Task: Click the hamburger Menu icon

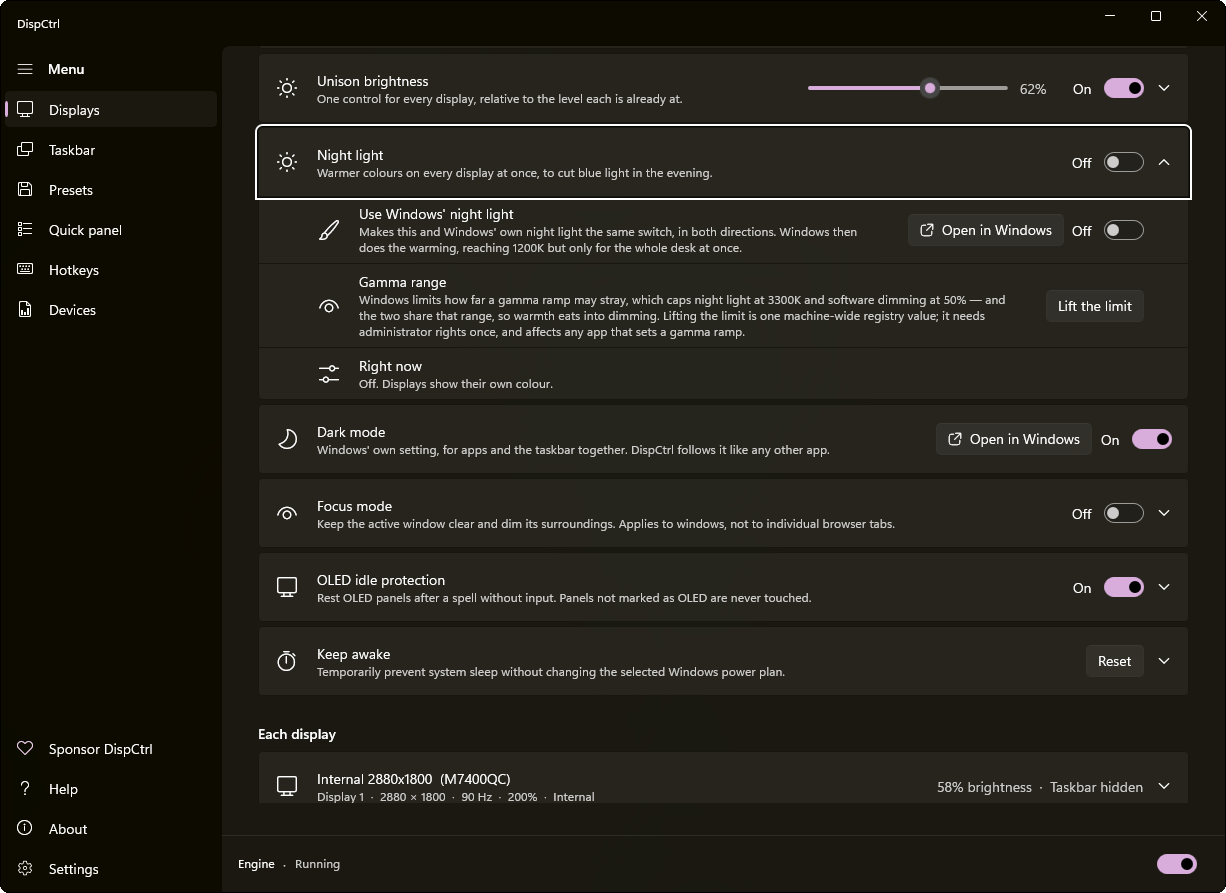Action: point(25,69)
